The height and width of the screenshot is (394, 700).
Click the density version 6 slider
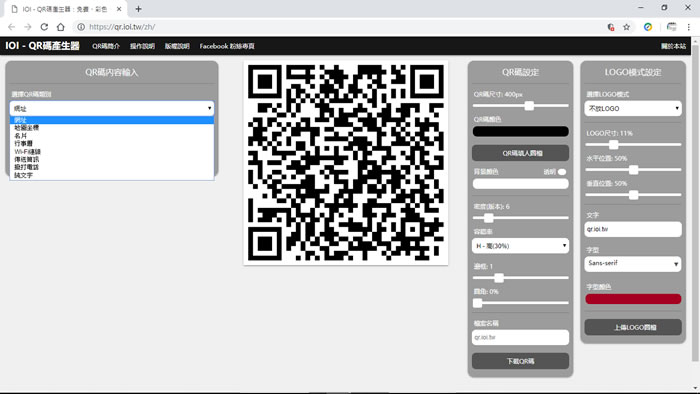pyautogui.click(x=520, y=218)
